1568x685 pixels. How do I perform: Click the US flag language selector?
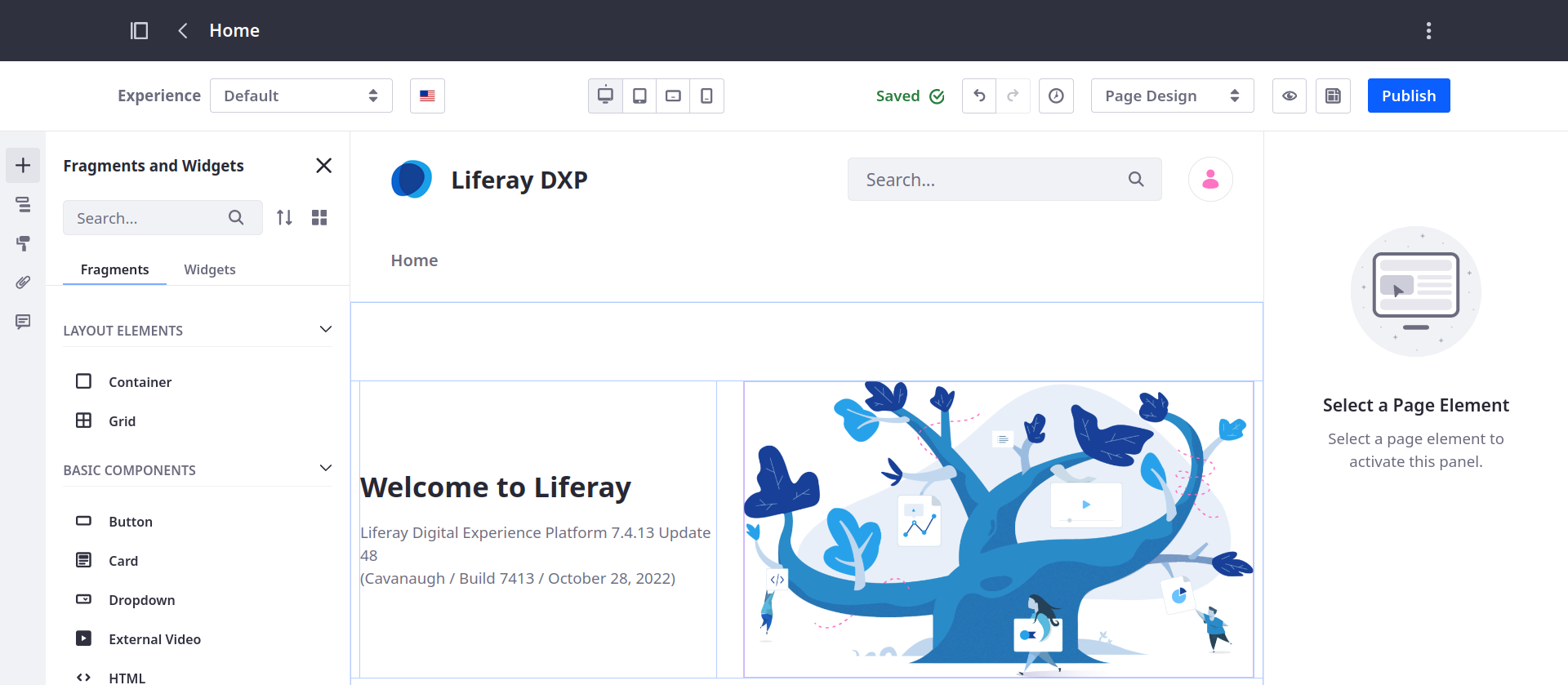[x=427, y=96]
